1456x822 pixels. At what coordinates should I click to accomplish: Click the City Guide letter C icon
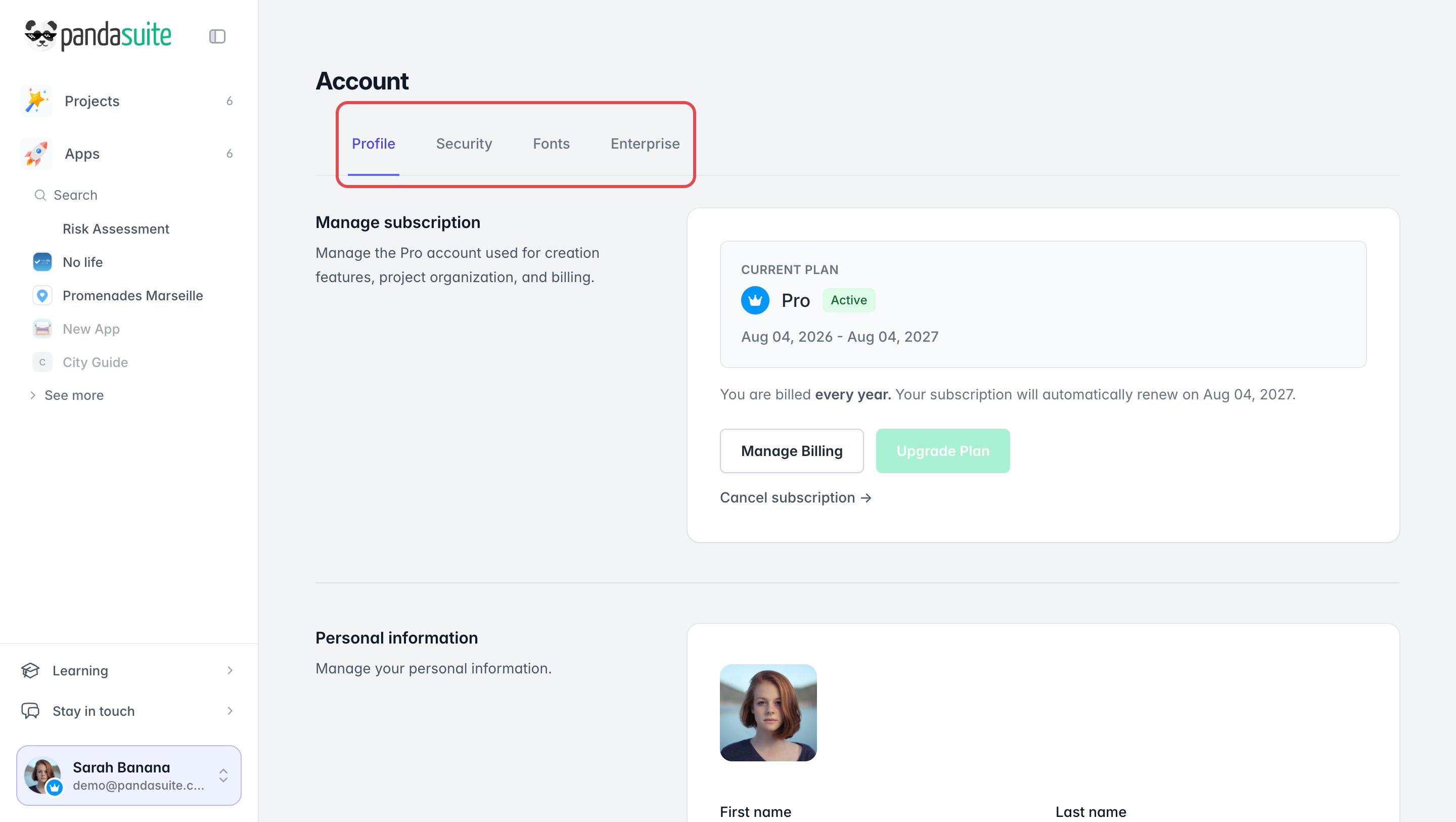42,362
